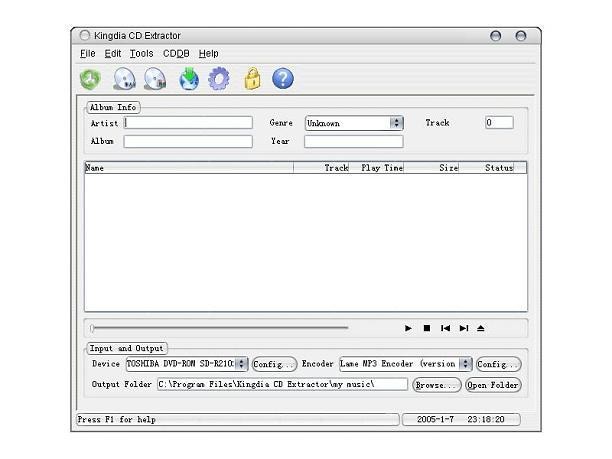Click the globe CDDB download toolbar icon
The height and width of the screenshot is (459, 612).
point(189,79)
